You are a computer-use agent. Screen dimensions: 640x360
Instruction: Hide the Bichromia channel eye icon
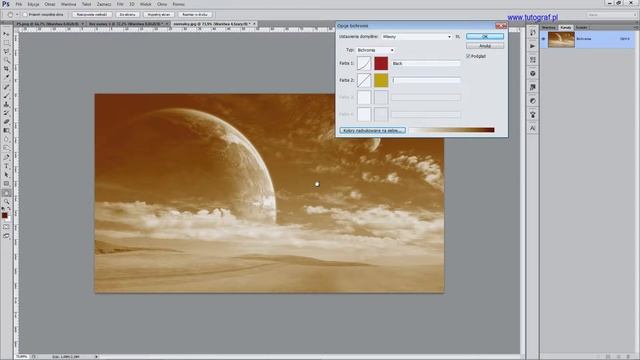(543, 39)
